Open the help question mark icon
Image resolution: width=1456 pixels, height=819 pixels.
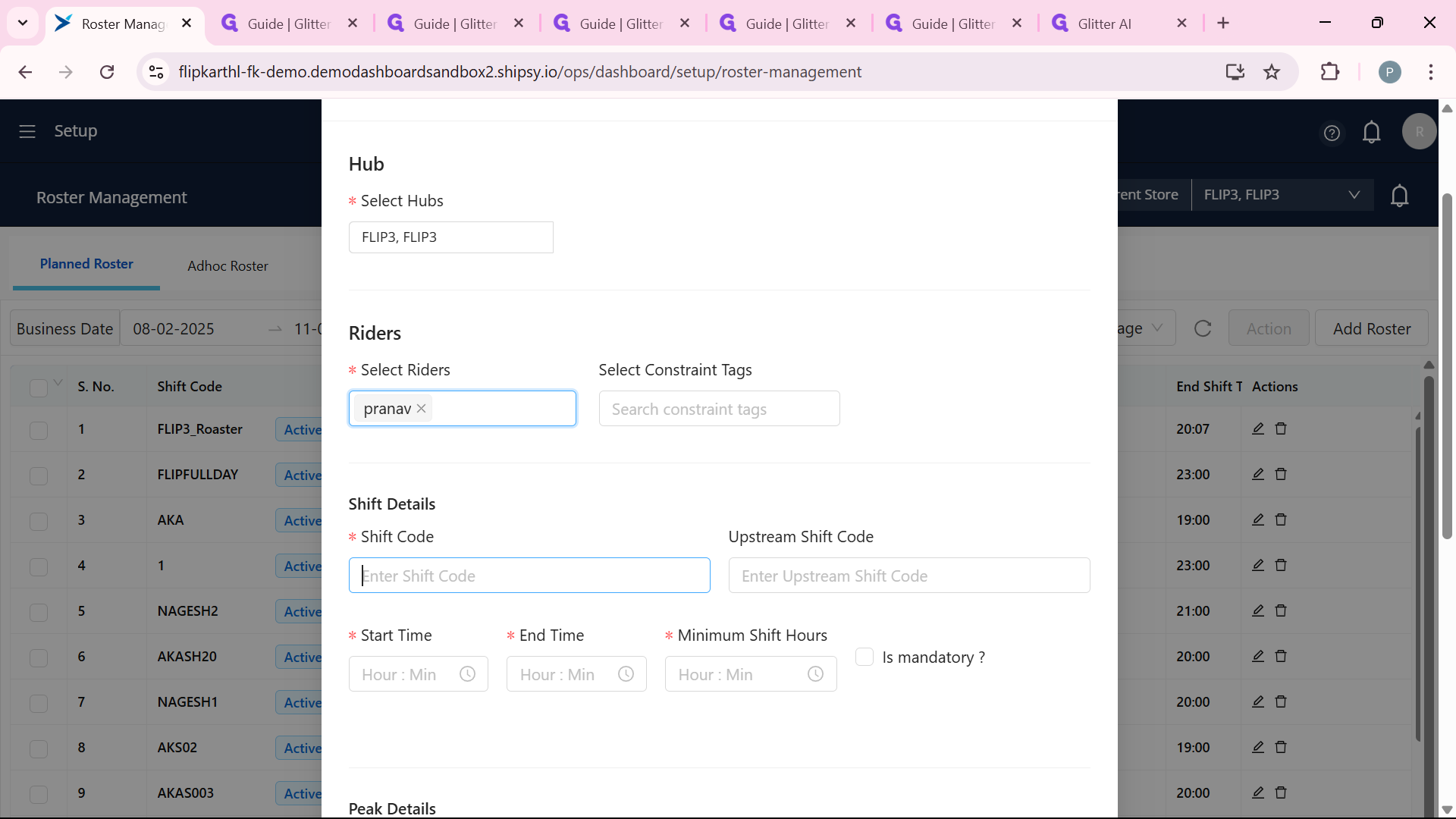point(1332,133)
